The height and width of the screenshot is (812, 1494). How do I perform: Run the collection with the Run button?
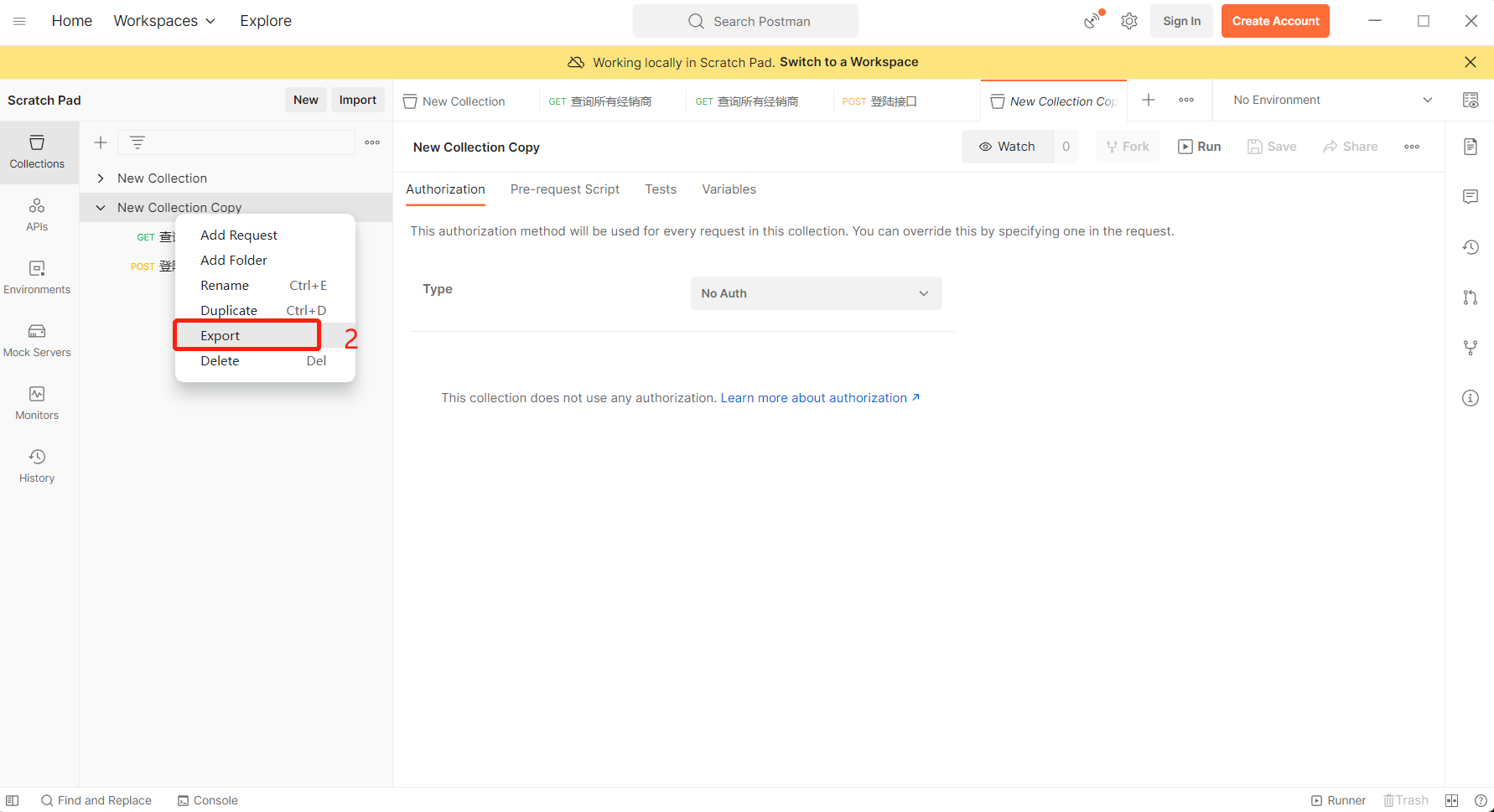click(x=1199, y=147)
